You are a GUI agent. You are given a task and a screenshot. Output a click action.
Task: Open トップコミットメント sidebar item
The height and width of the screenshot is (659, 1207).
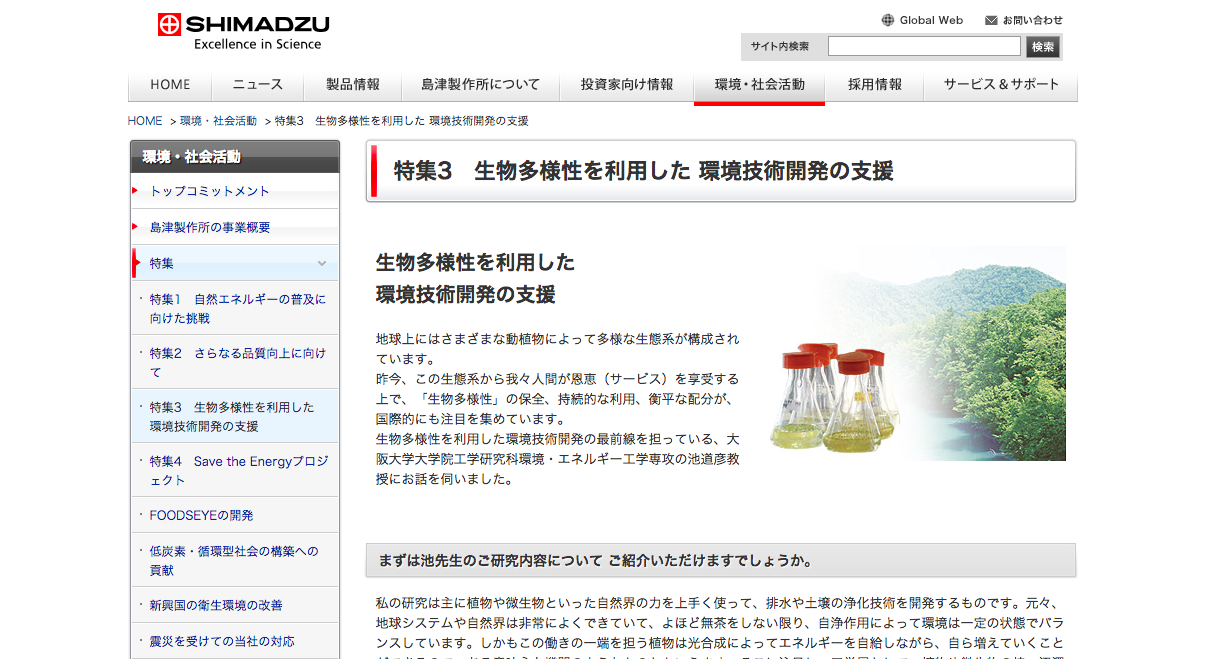click(x=210, y=191)
